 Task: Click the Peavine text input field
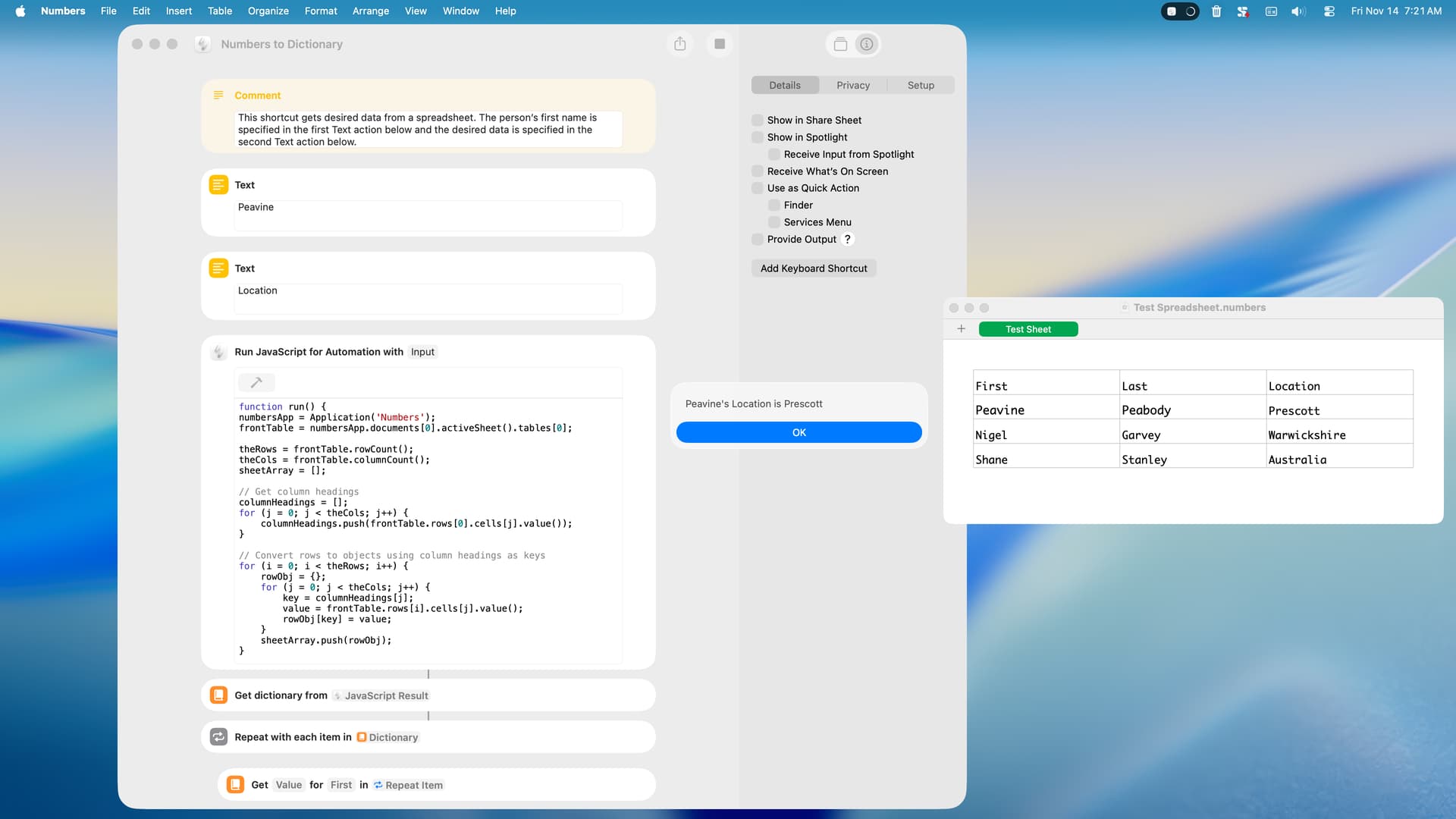tap(428, 215)
